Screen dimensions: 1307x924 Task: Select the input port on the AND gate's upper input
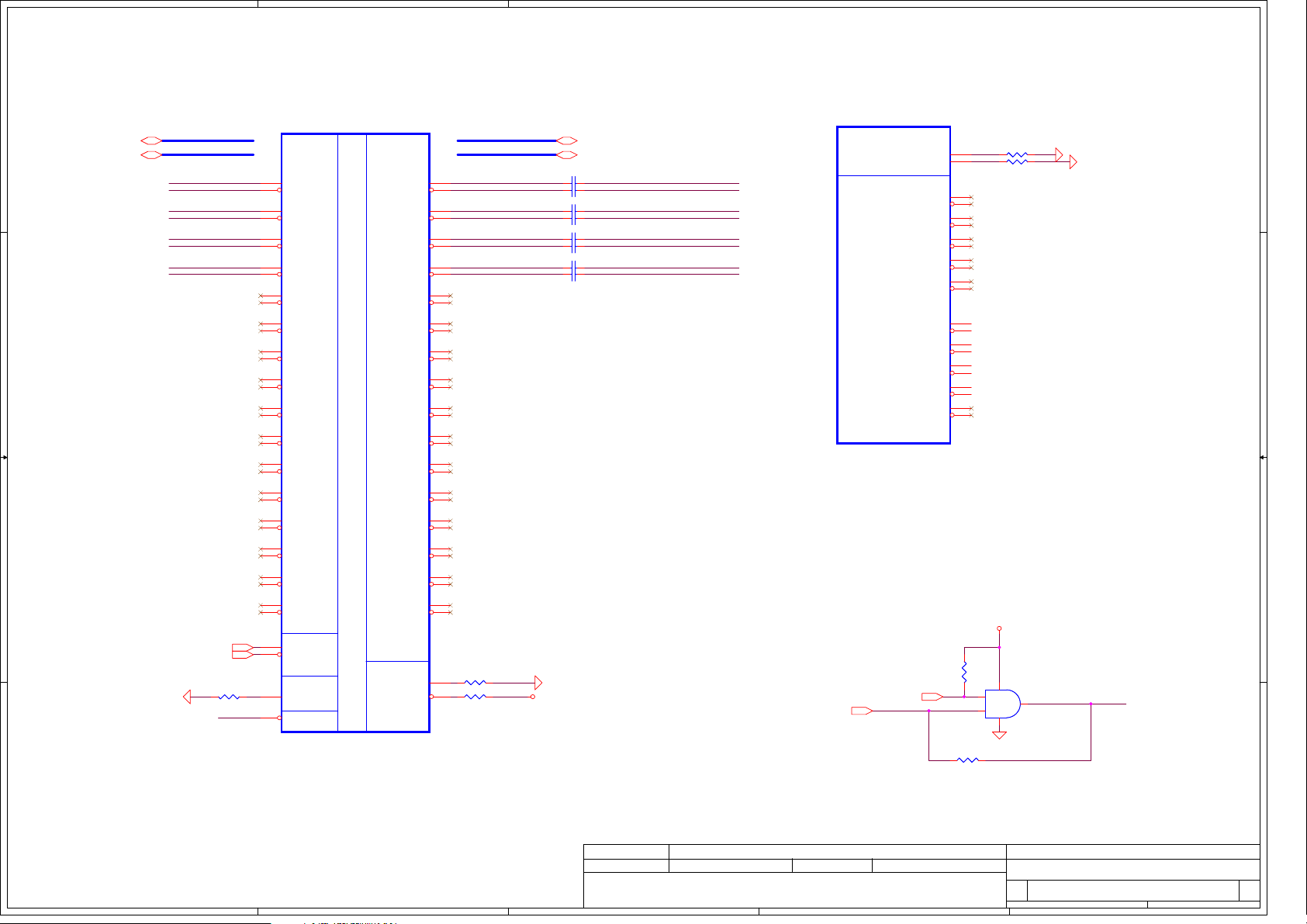point(932,697)
